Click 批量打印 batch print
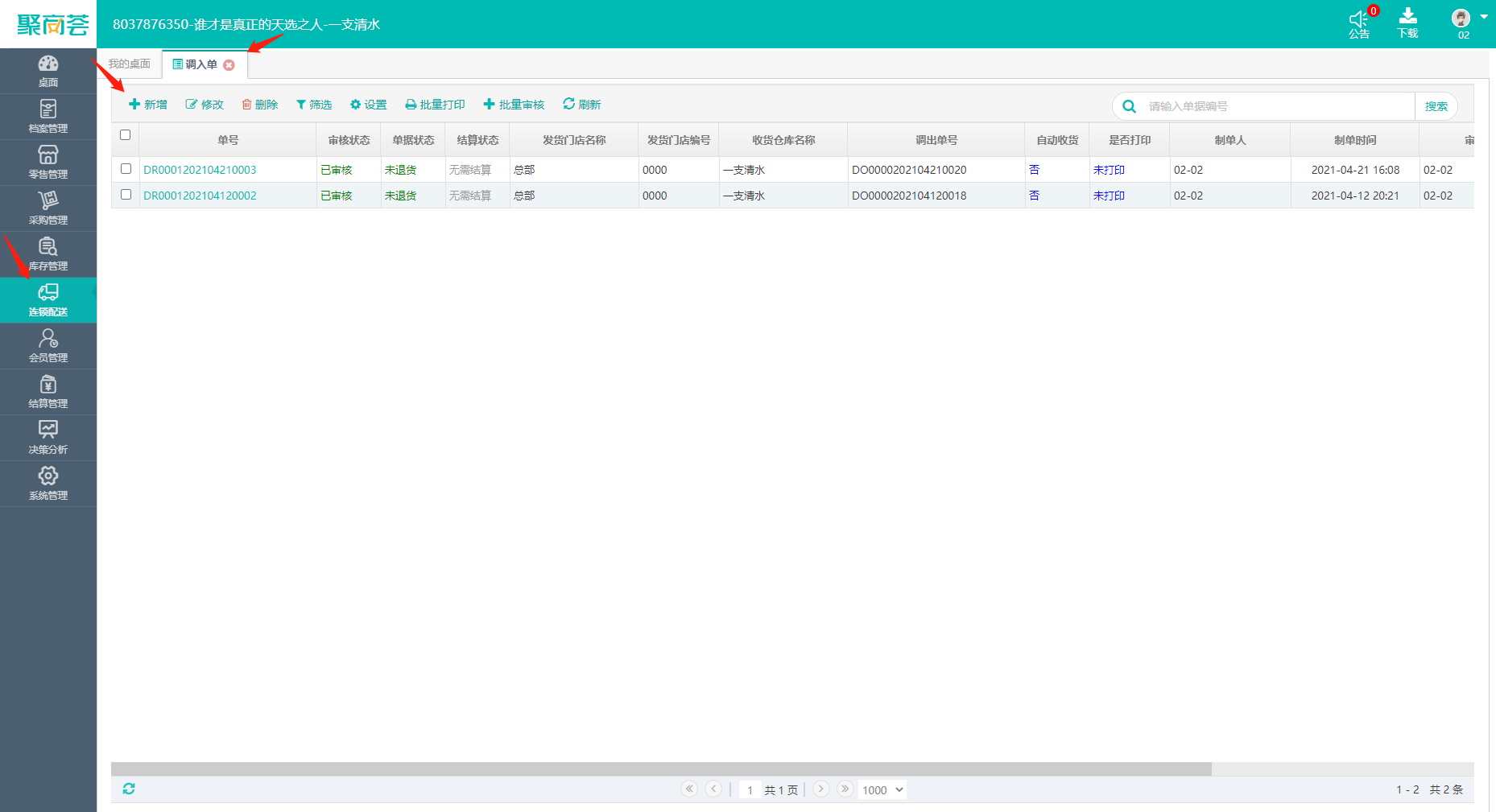The height and width of the screenshot is (812, 1496). click(435, 105)
